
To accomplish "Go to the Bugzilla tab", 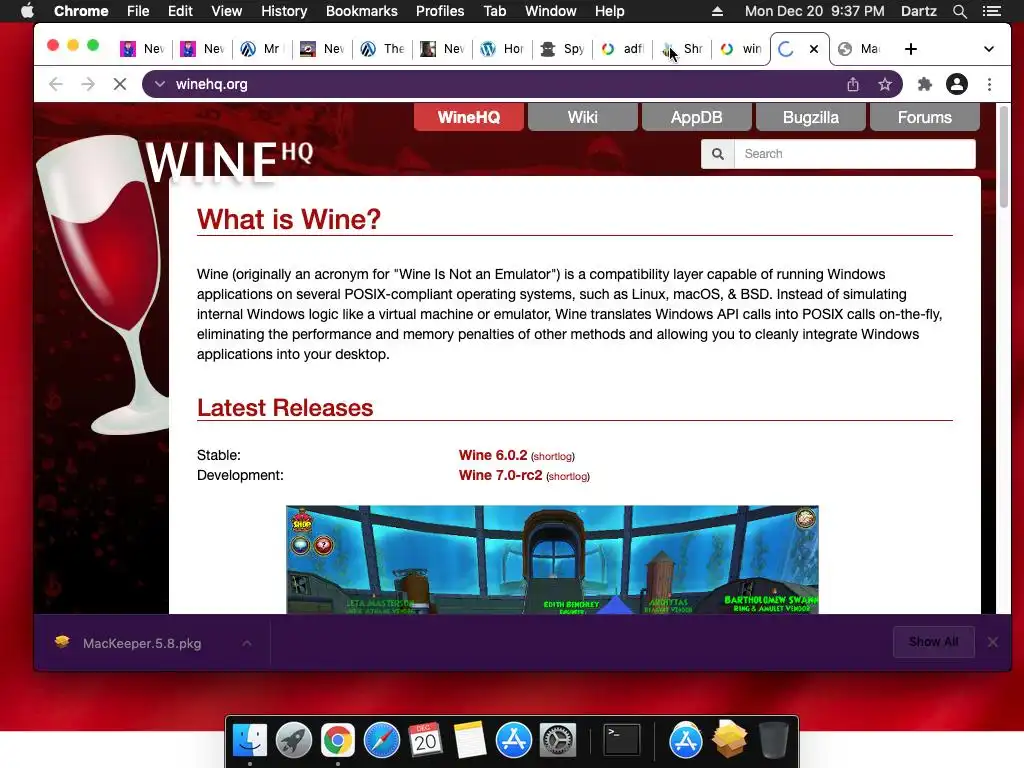I will 810,118.
